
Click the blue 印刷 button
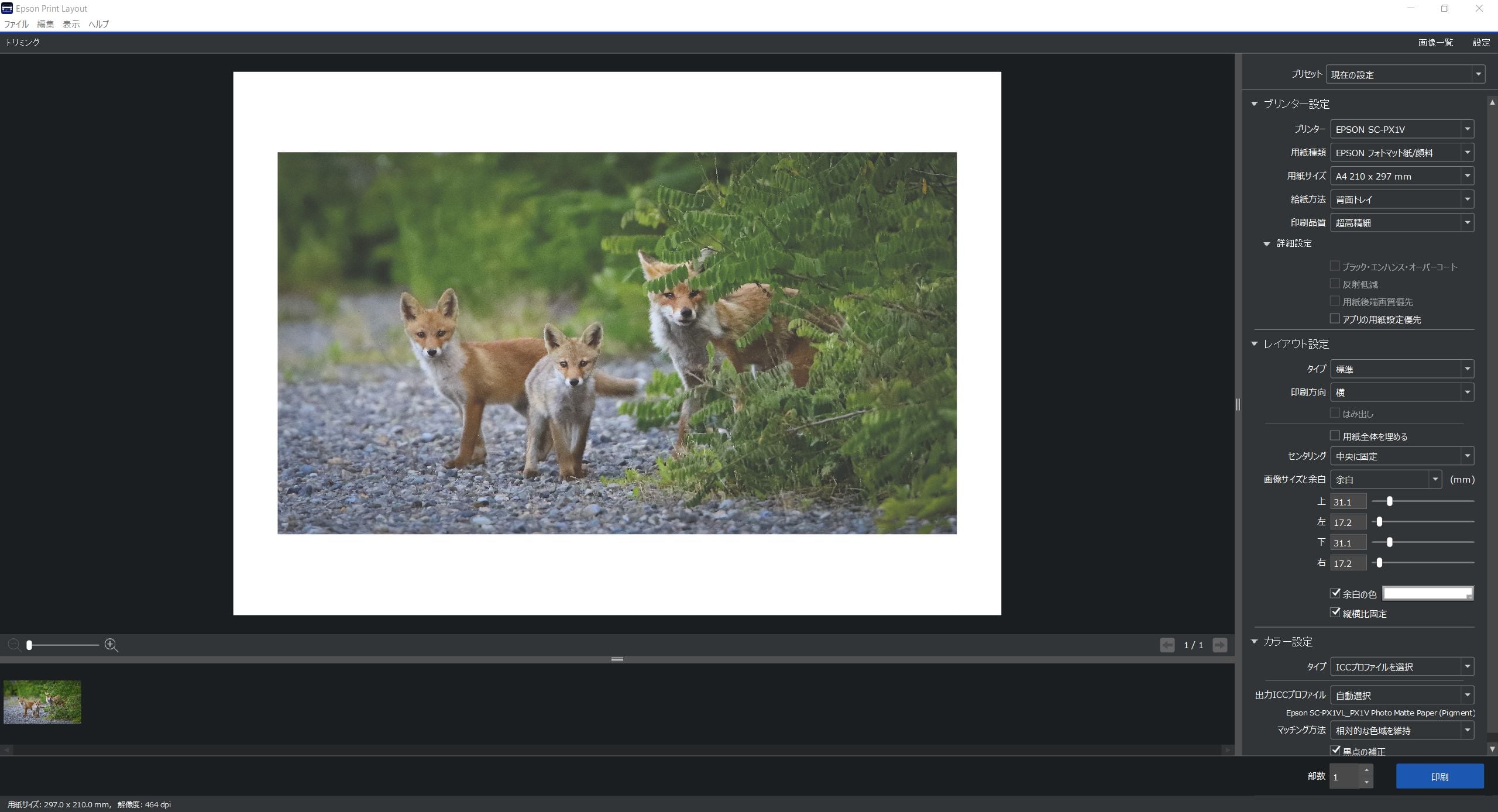point(1439,776)
